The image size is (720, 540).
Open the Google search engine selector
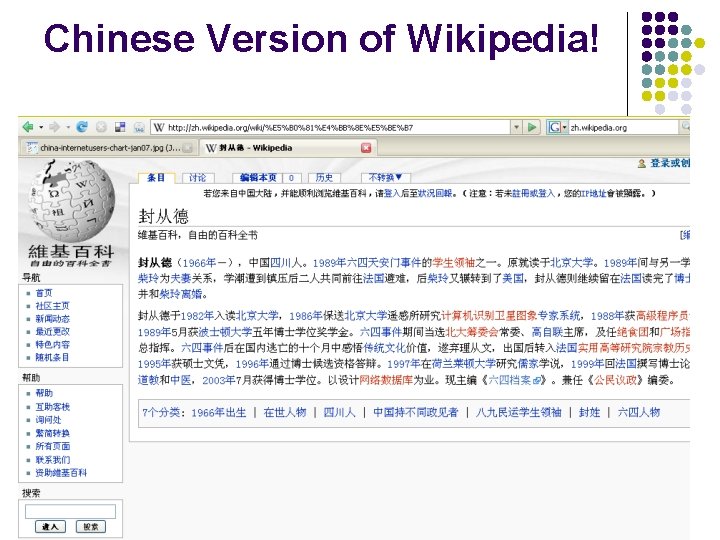coord(558,127)
